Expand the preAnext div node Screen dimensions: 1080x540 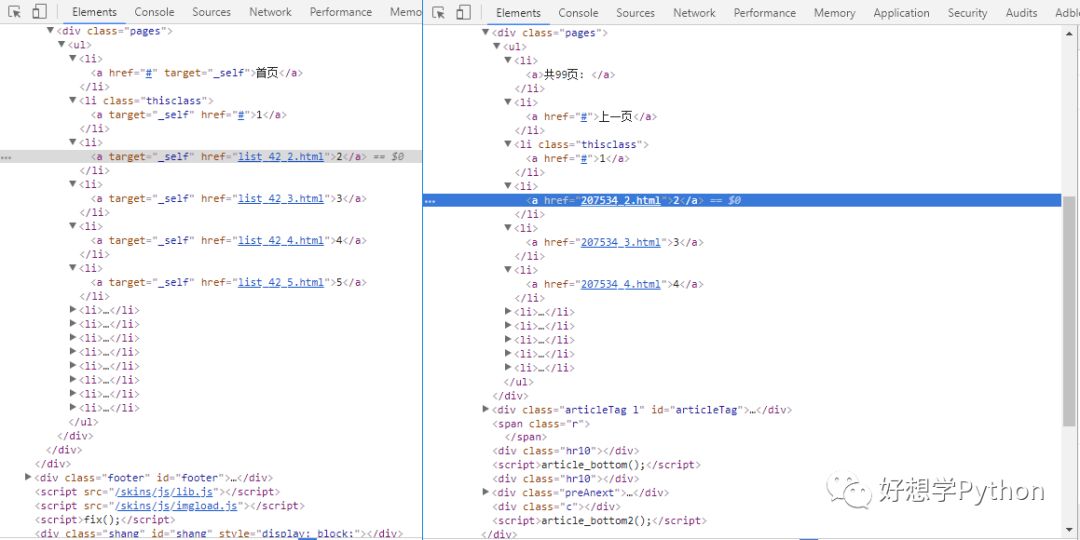486,492
